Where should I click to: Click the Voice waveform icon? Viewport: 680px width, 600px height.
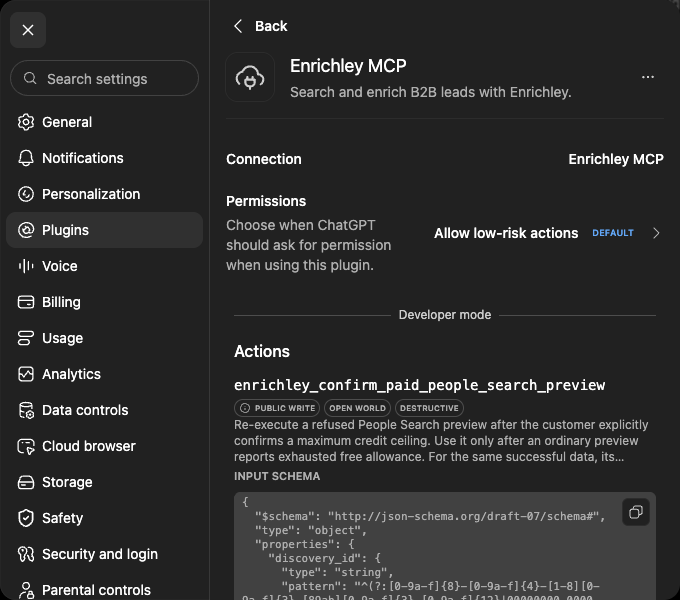[x=26, y=266]
